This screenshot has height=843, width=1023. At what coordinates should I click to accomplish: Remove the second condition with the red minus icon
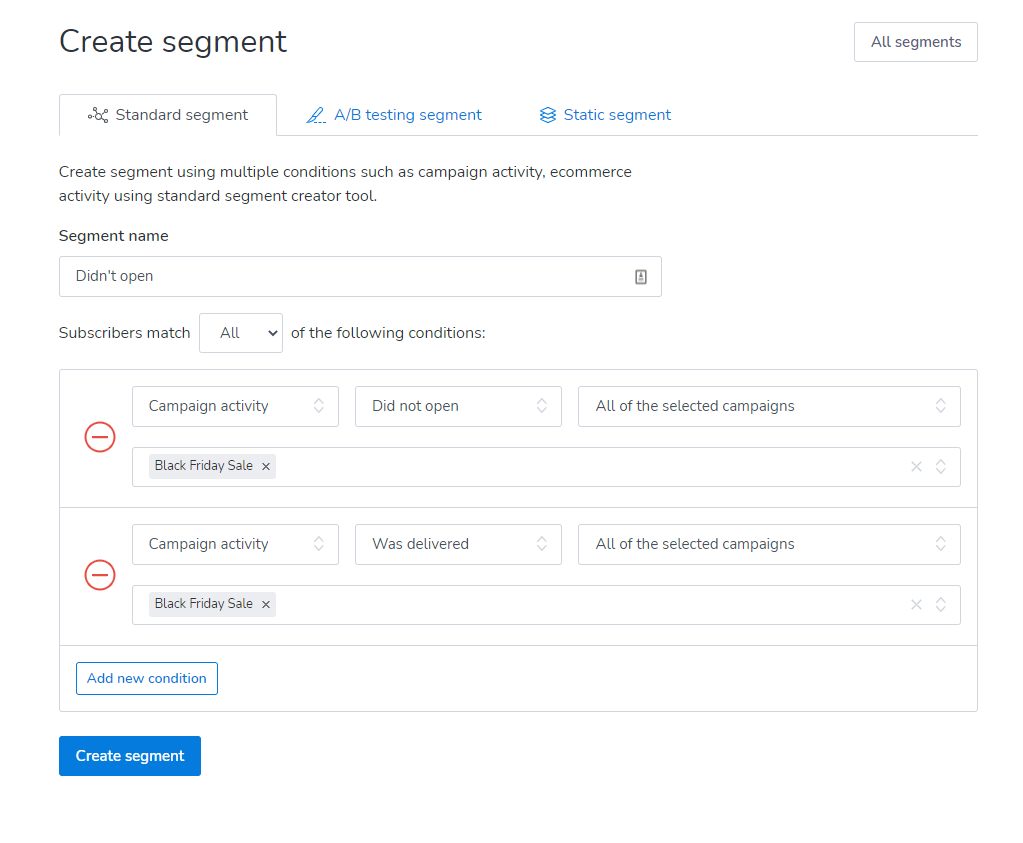pos(100,575)
